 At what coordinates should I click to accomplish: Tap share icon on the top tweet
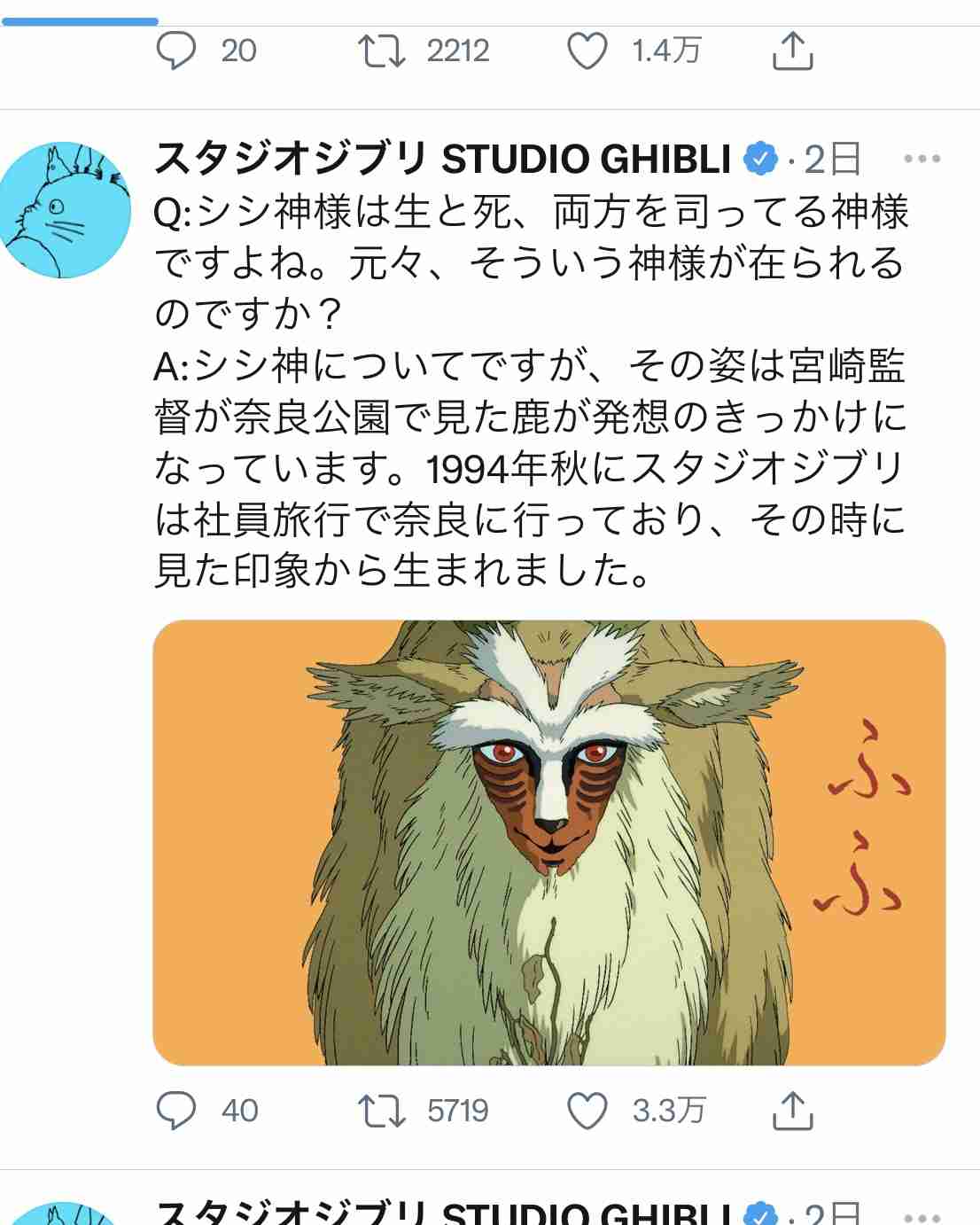click(792, 51)
